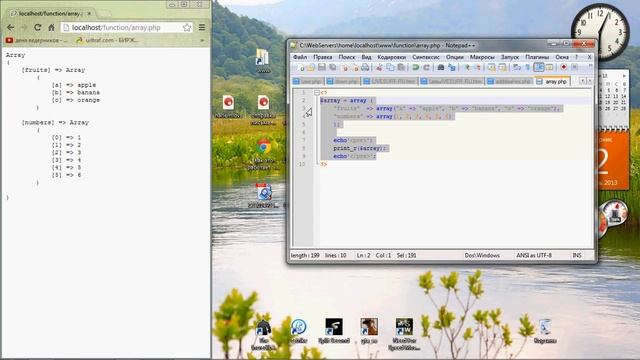Image resolution: width=640 pixels, height=360 pixels.
Task: Bookmark the page with the star icon
Action: (x=187, y=27)
